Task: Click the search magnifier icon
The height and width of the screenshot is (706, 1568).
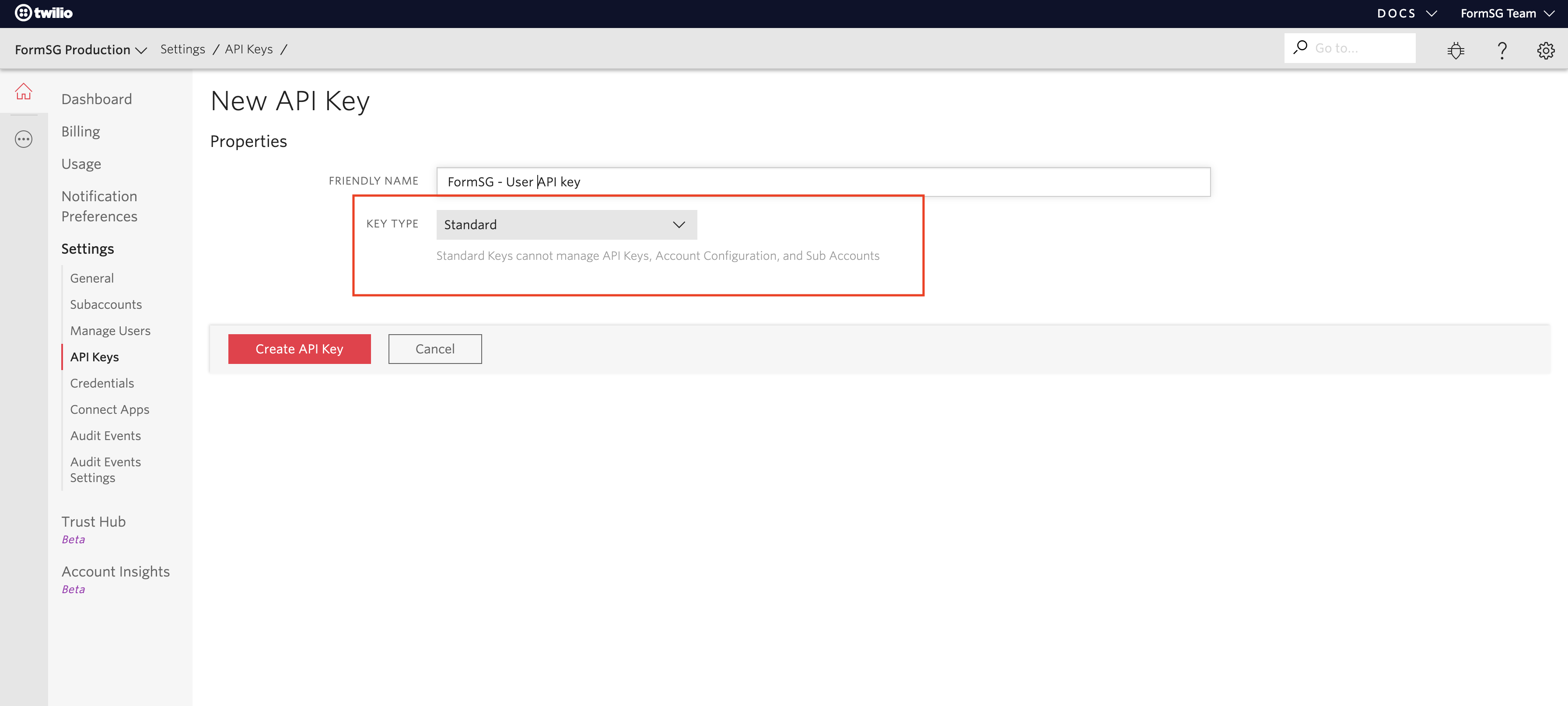Action: pyautogui.click(x=1301, y=48)
